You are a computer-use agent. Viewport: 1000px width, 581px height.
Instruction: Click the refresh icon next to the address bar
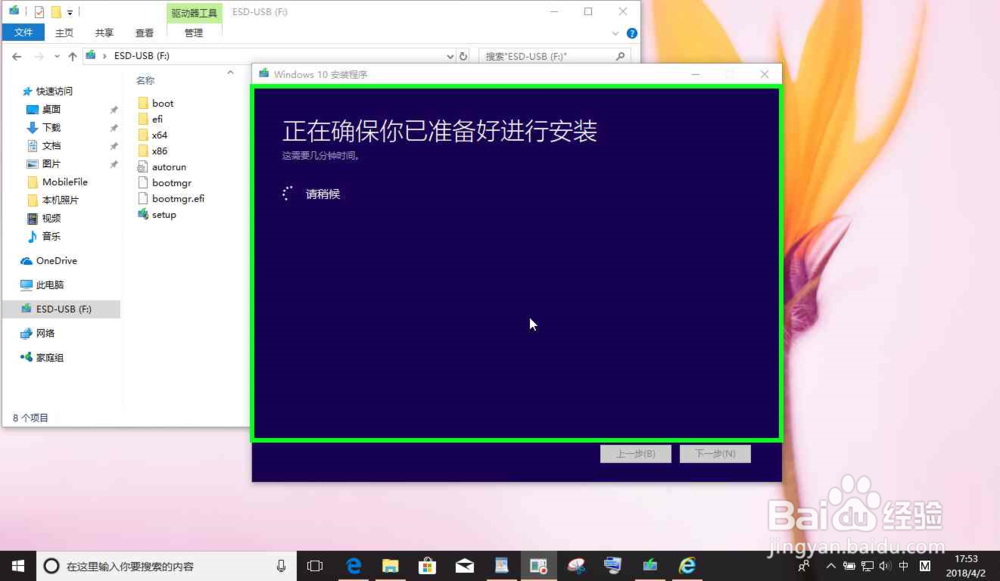pyautogui.click(x=463, y=55)
